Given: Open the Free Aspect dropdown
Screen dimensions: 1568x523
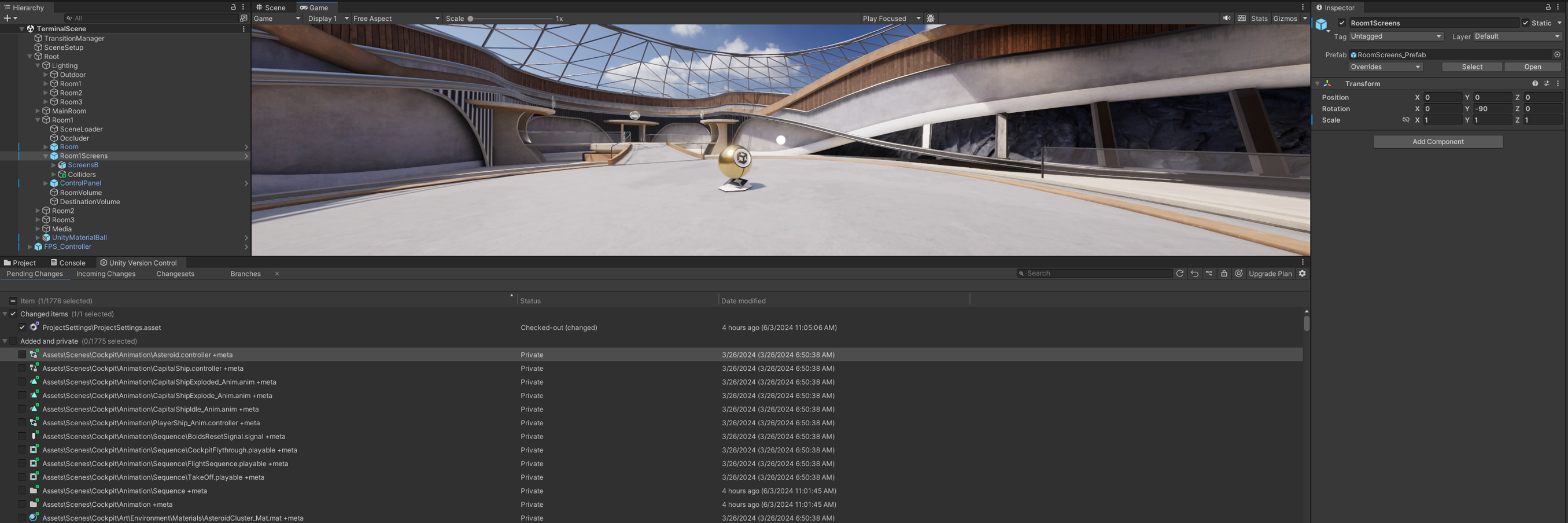Looking at the screenshot, I should coord(396,19).
